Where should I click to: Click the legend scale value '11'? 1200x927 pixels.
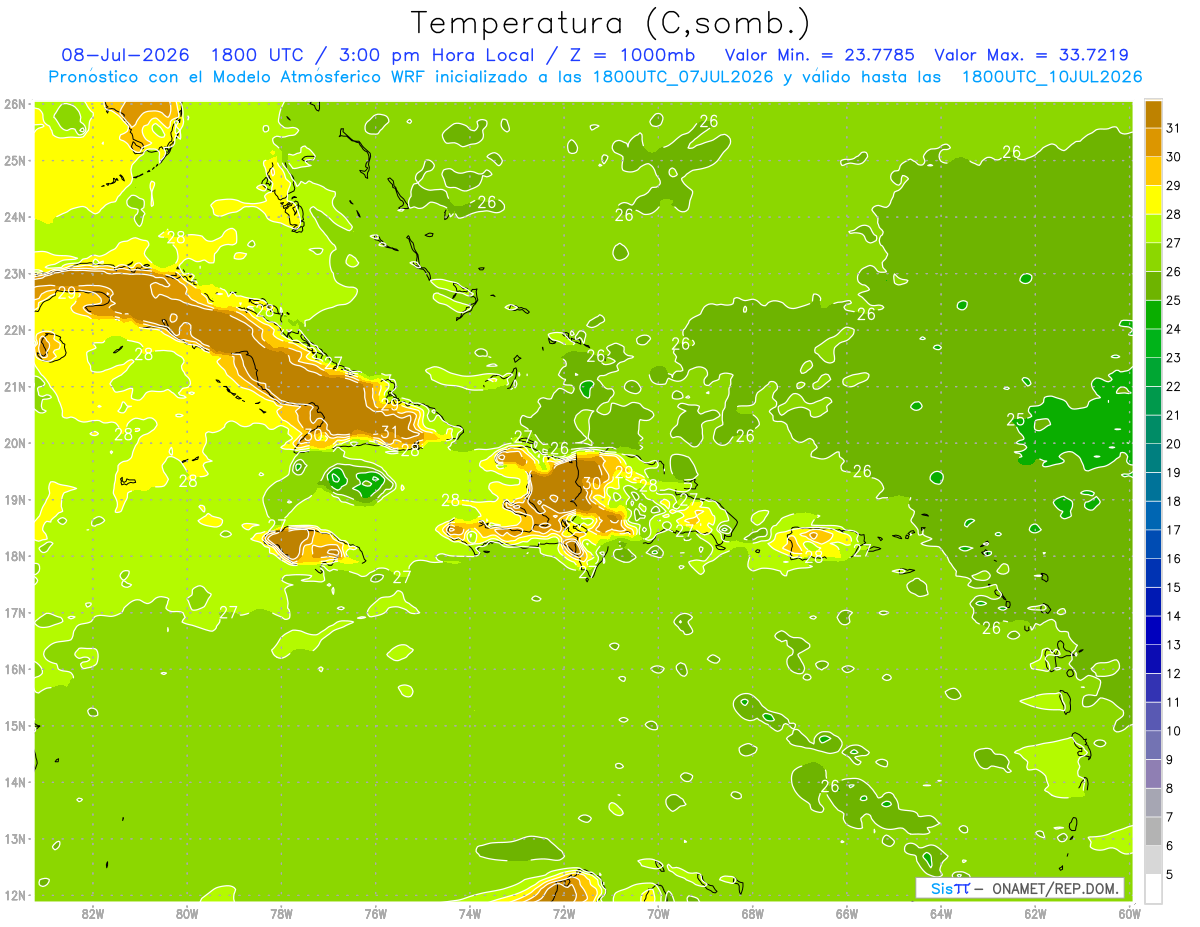[1174, 702]
